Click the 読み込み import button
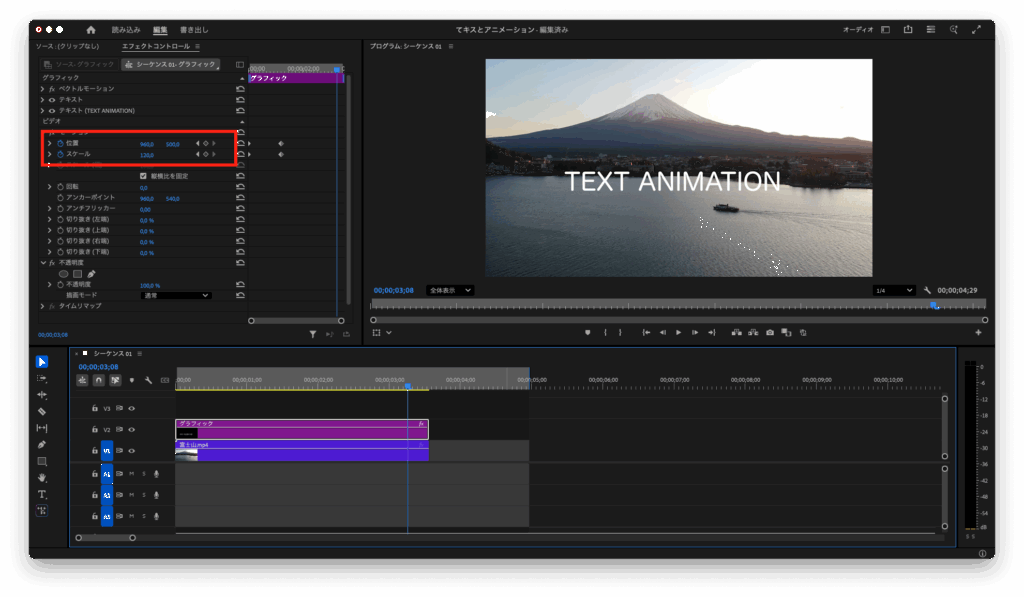Viewport: 1024px width, 597px height. [x=126, y=30]
